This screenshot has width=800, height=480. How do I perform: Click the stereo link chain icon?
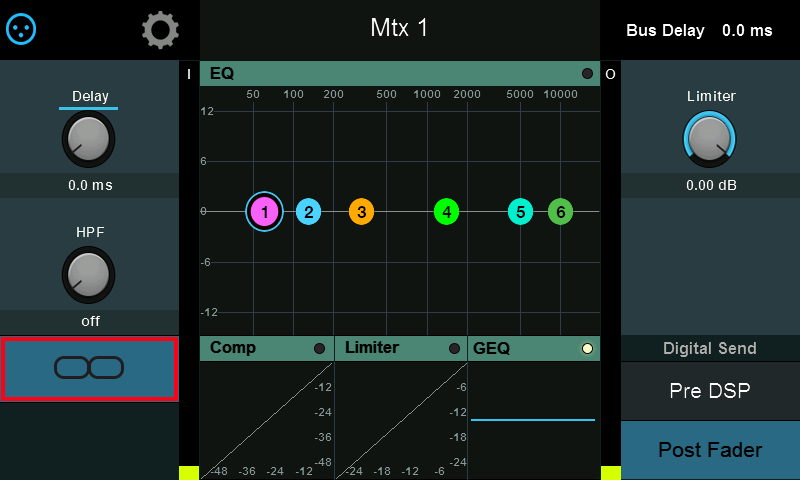[x=89, y=368]
